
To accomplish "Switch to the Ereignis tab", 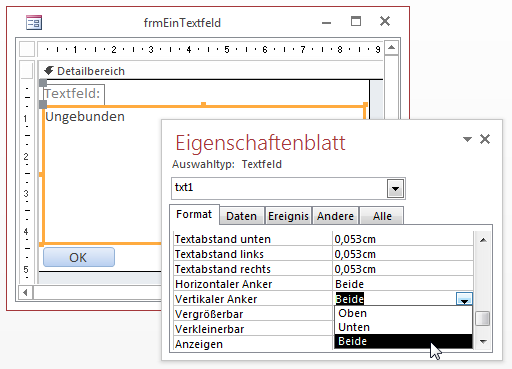I will tap(288, 216).
